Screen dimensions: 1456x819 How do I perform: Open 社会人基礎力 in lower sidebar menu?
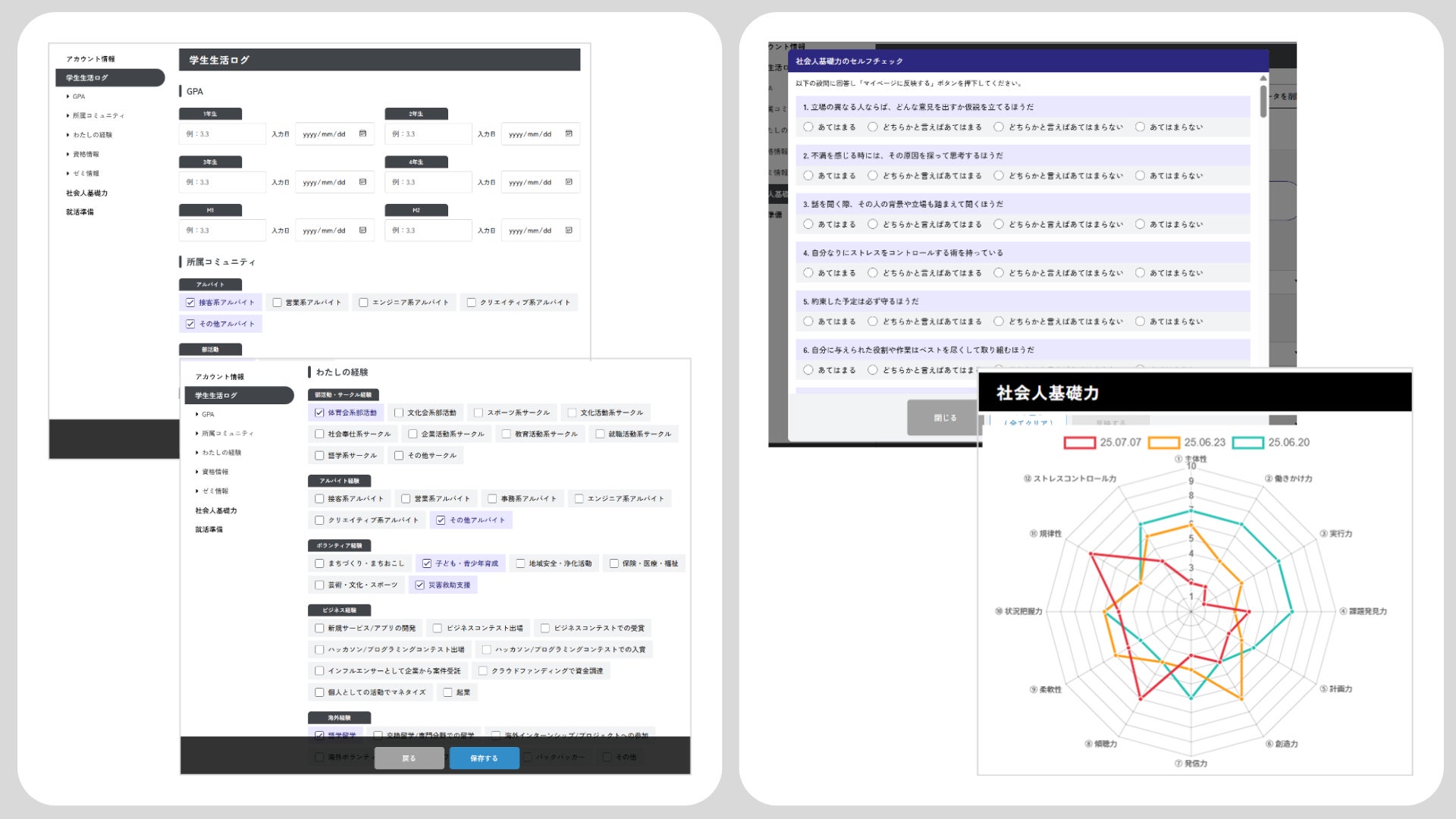click(x=216, y=510)
